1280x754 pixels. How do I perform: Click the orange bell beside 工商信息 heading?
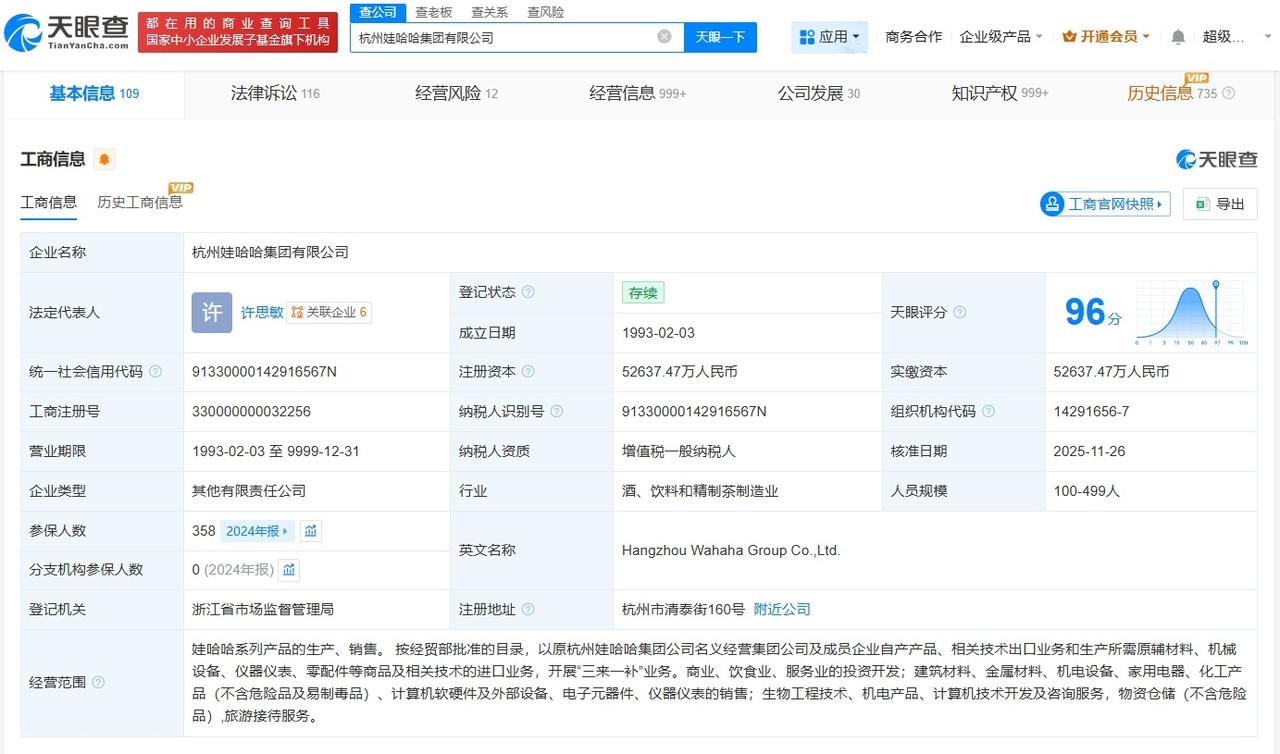(105, 159)
